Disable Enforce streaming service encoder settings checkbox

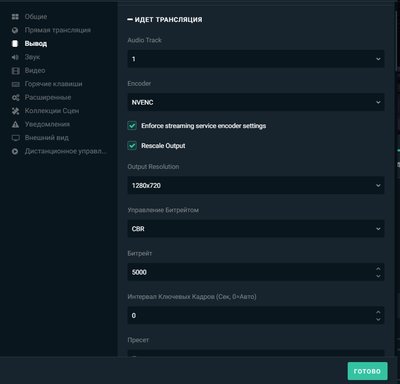click(132, 126)
